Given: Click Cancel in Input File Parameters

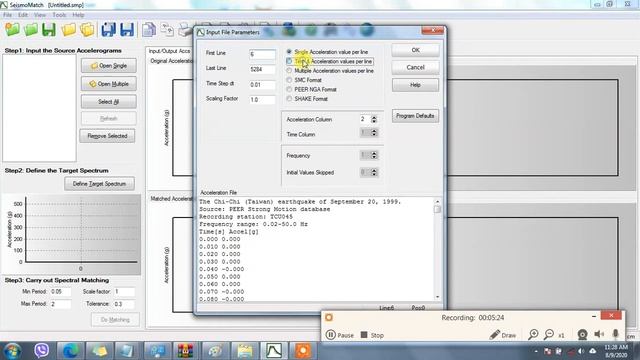Looking at the screenshot, I should [416, 67].
